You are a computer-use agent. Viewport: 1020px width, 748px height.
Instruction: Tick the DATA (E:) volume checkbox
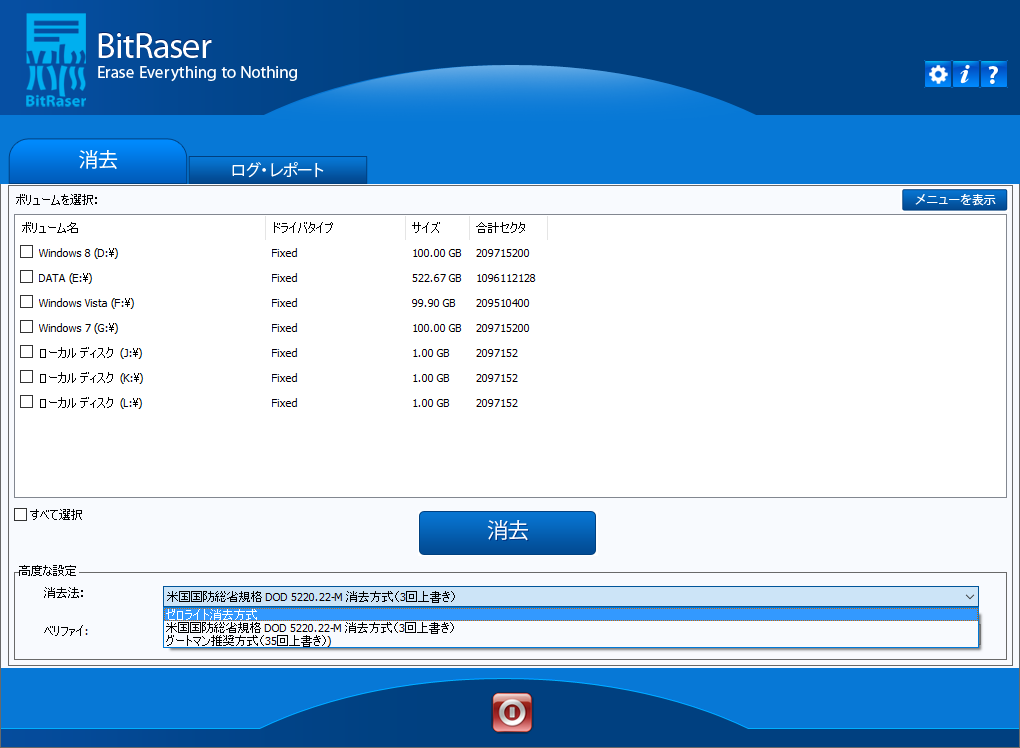pyautogui.click(x=27, y=277)
